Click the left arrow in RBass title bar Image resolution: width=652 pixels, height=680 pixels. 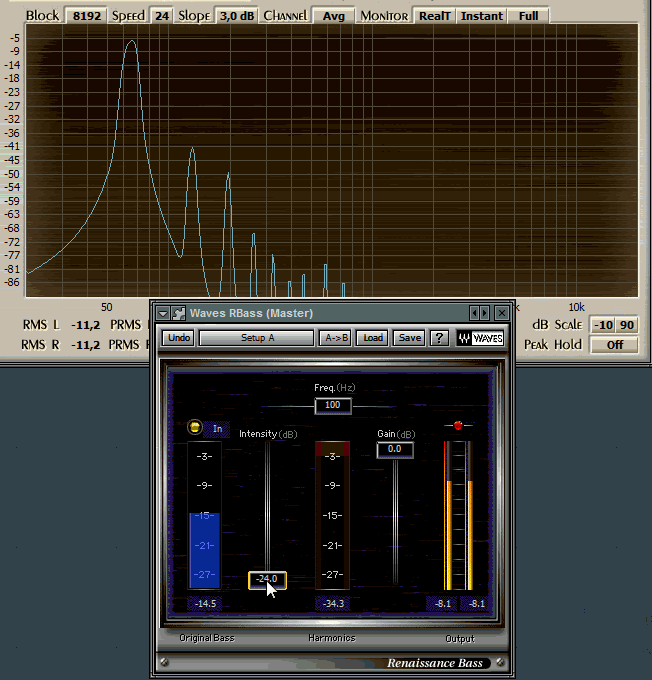pyautogui.click(x=475, y=314)
